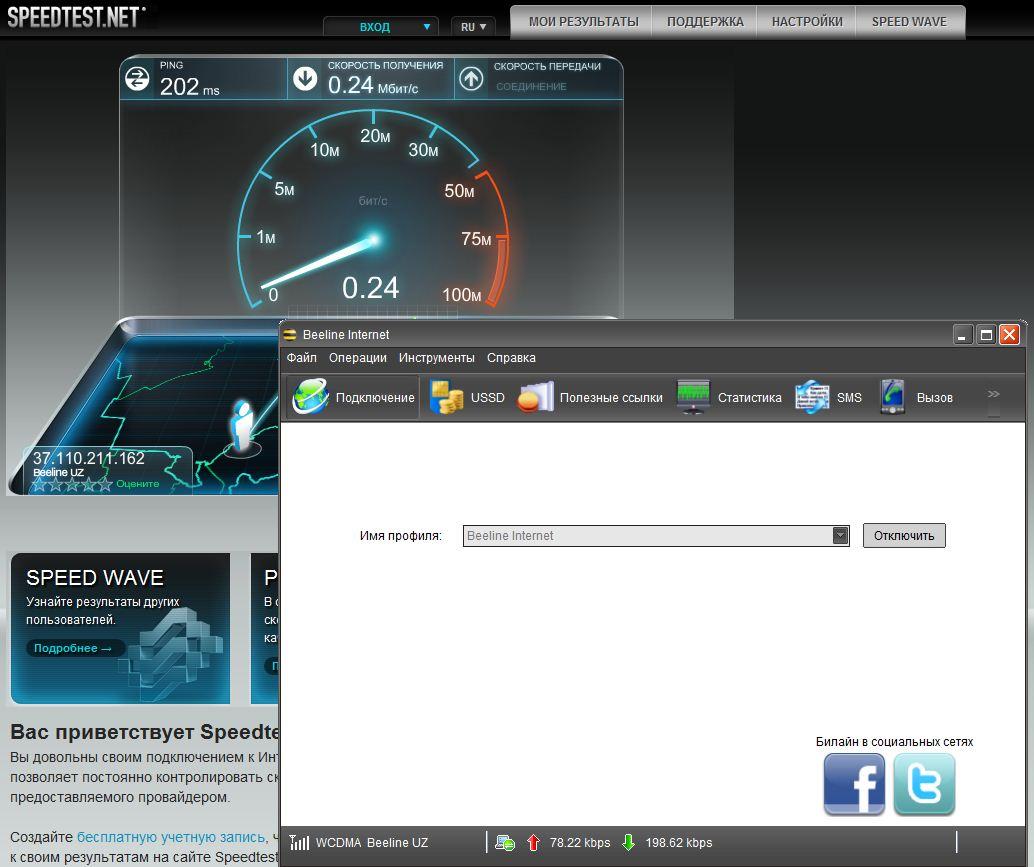The height and width of the screenshot is (867, 1034).
Task: Click the 0.24 Мбит/с download result
Action: (x=373, y=85)
